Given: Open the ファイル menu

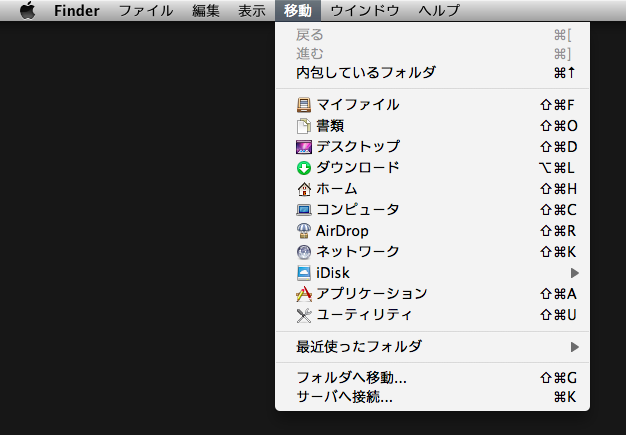Looking at the screenshot, I should tap(146, 10).
